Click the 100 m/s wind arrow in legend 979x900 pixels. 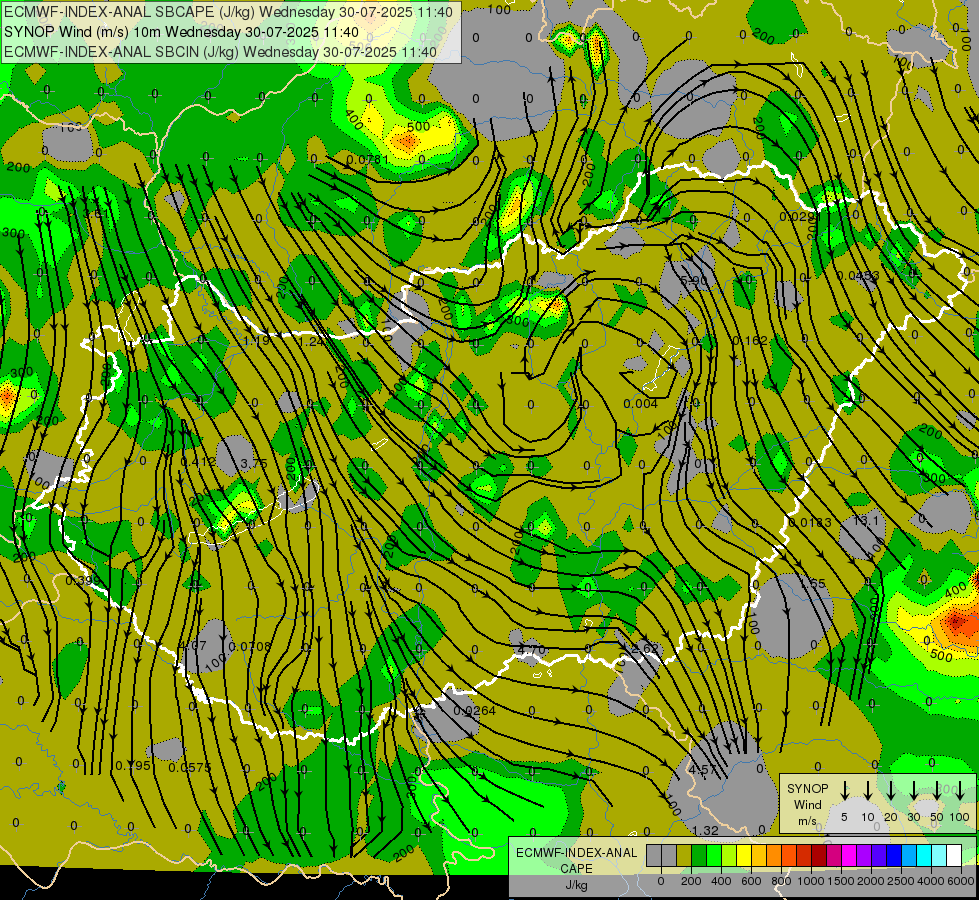coord(960,789)
